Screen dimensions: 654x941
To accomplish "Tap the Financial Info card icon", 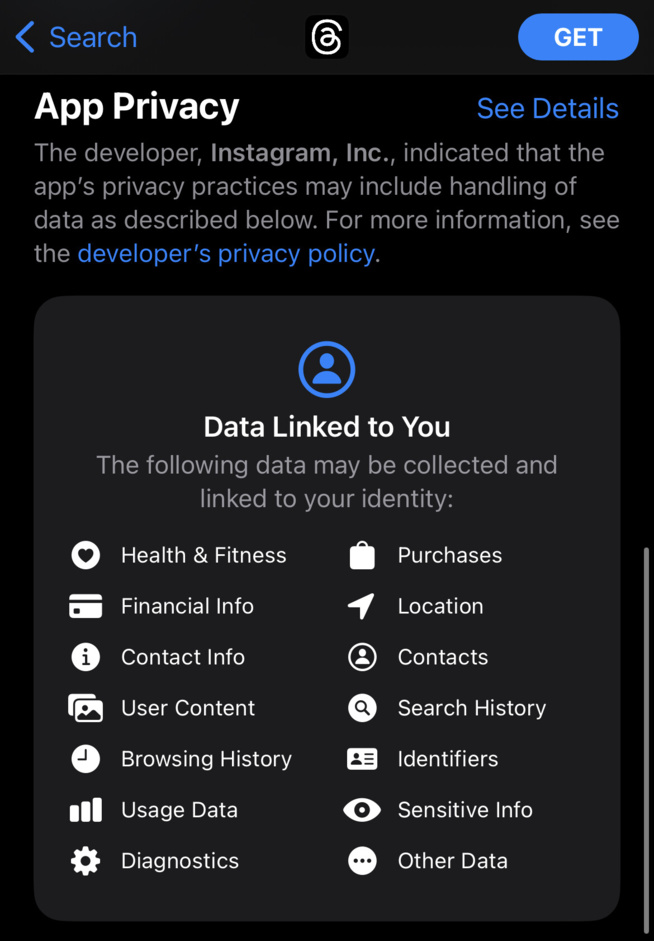I will [86, 606].
